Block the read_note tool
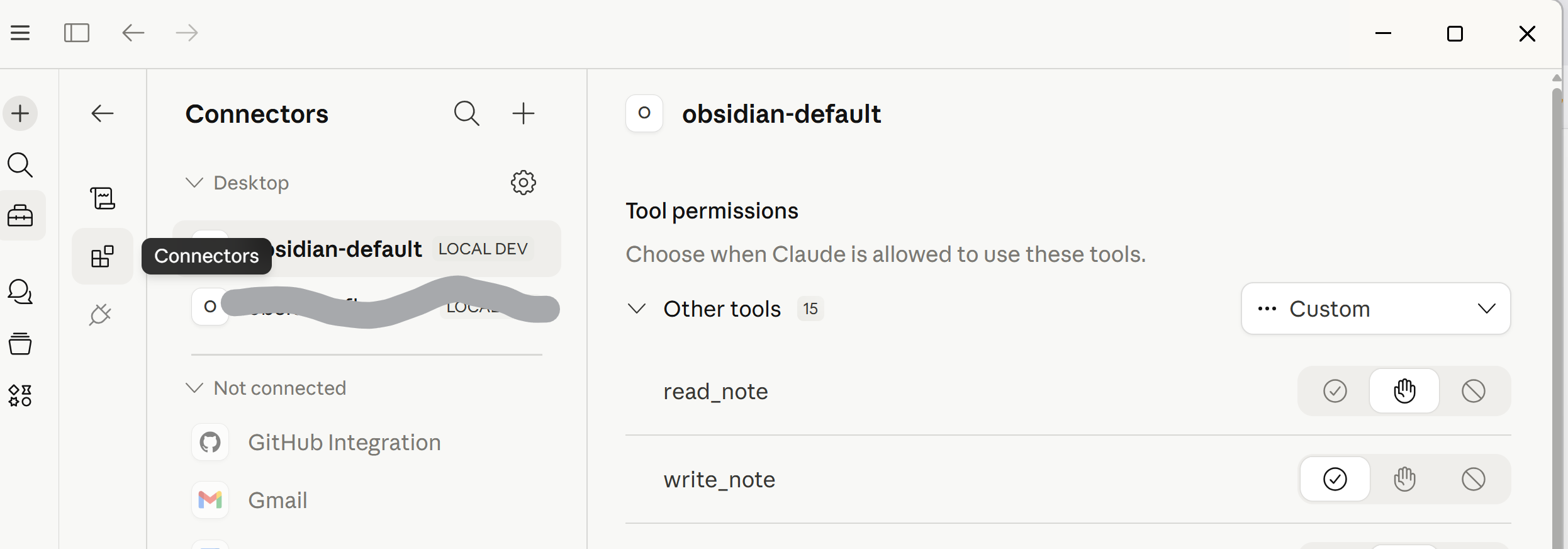 coord(1473,391)
